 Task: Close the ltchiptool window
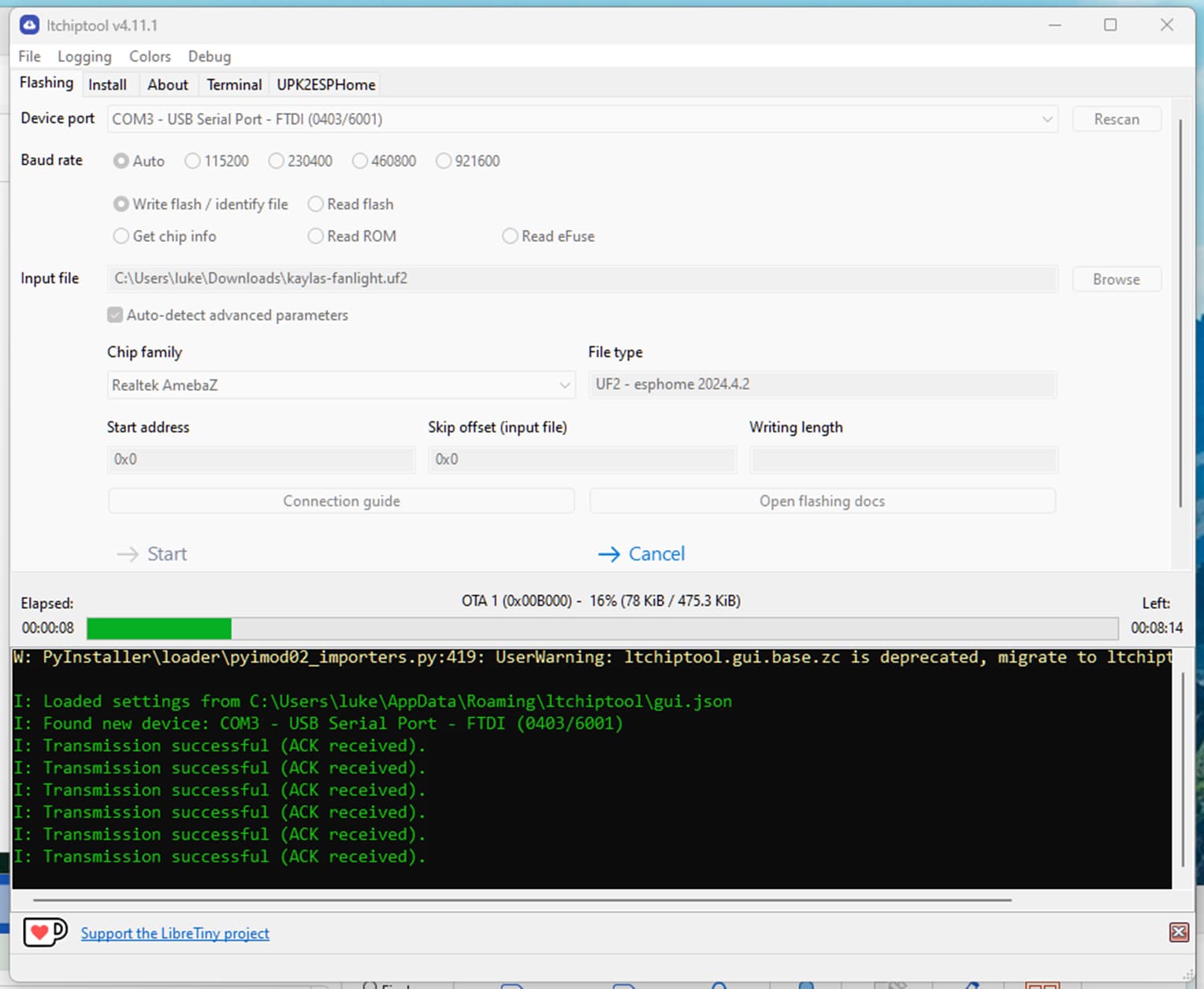pos(1167,25)
